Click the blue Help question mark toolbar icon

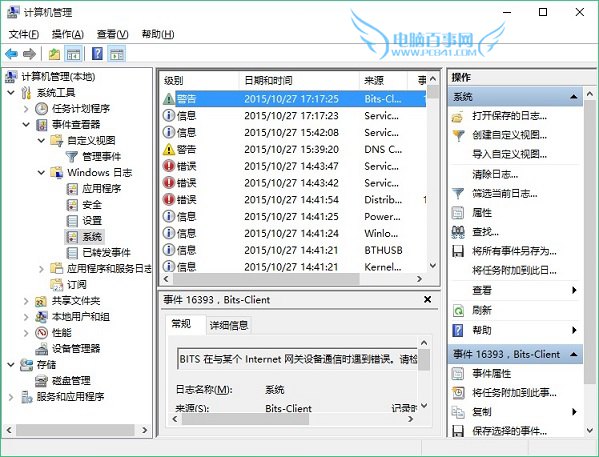97,54
